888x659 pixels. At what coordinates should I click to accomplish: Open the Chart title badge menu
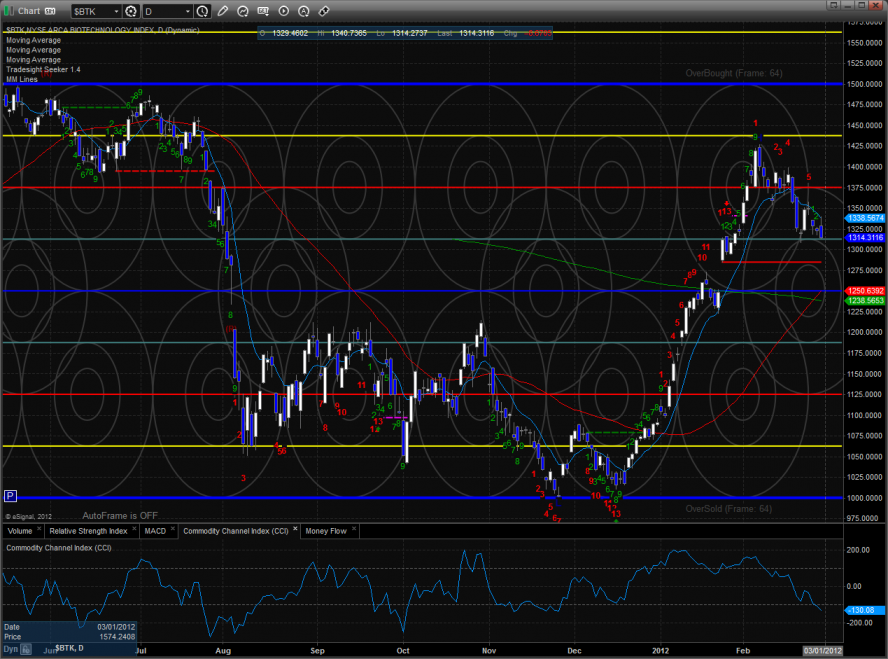50,11
